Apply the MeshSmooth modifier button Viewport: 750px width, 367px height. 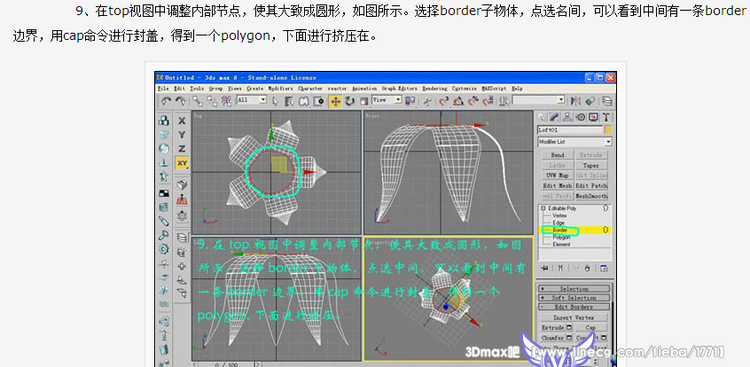591,196
